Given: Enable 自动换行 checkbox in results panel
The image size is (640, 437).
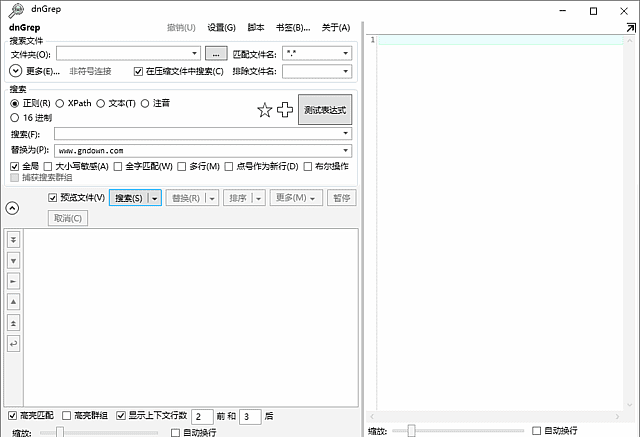Looking at the screenshot, I should click(x=176, y=433).
